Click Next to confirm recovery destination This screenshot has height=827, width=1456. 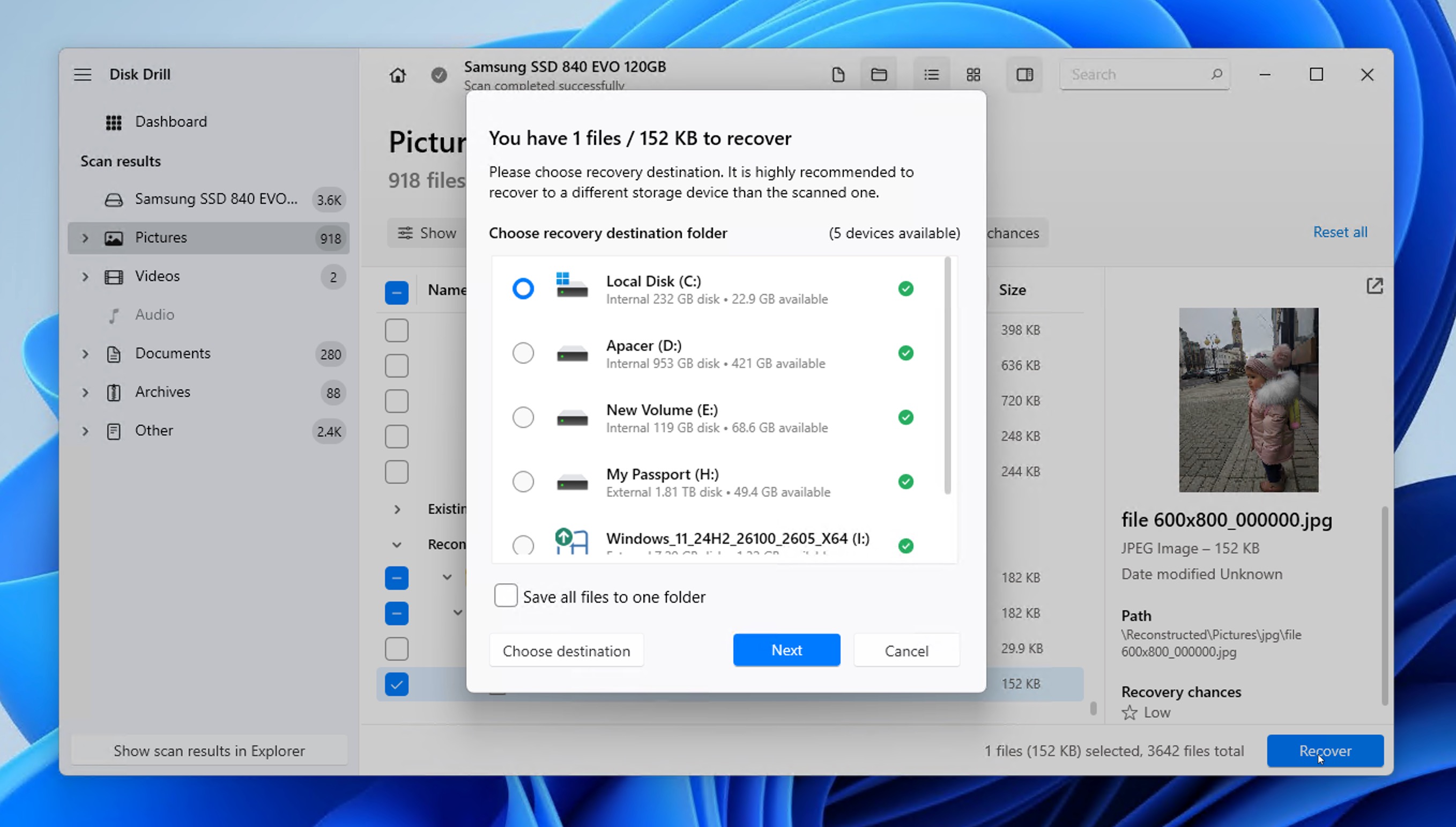787,650
